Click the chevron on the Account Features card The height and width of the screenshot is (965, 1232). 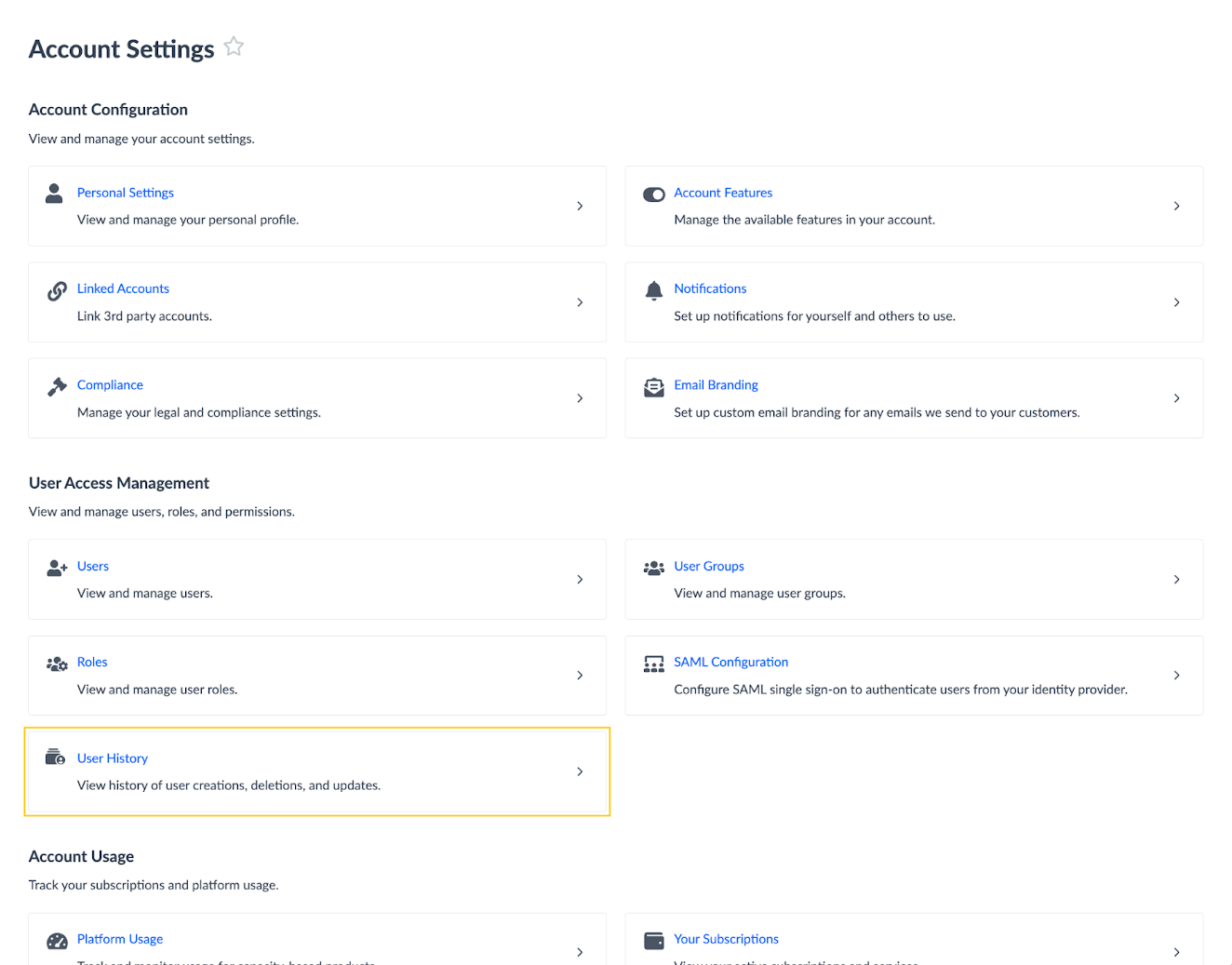(1177, 206)
